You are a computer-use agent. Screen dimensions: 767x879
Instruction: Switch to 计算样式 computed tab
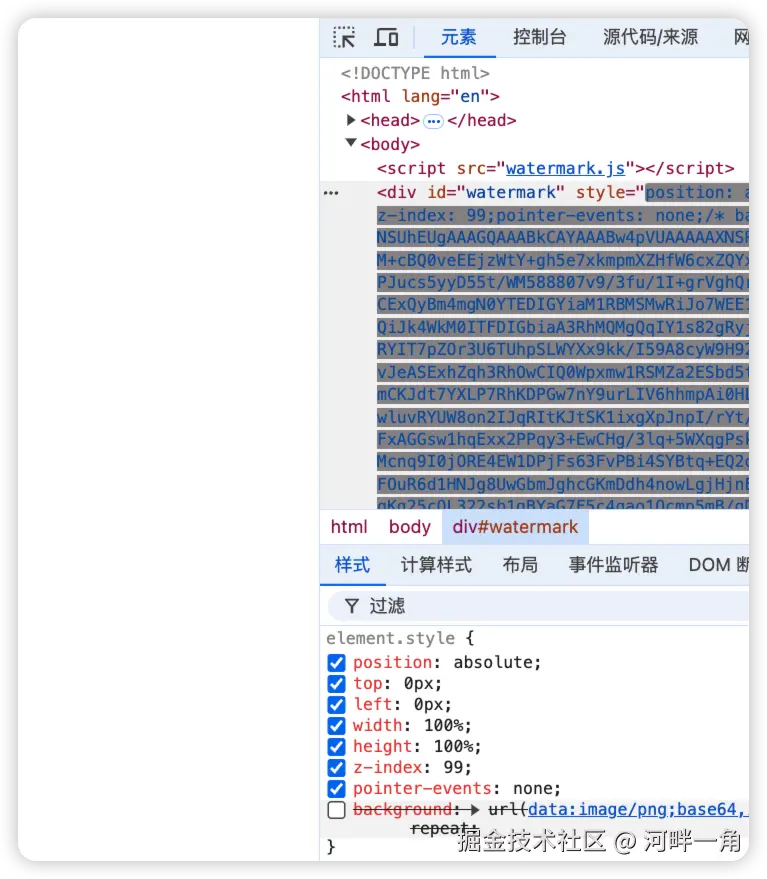436,565
